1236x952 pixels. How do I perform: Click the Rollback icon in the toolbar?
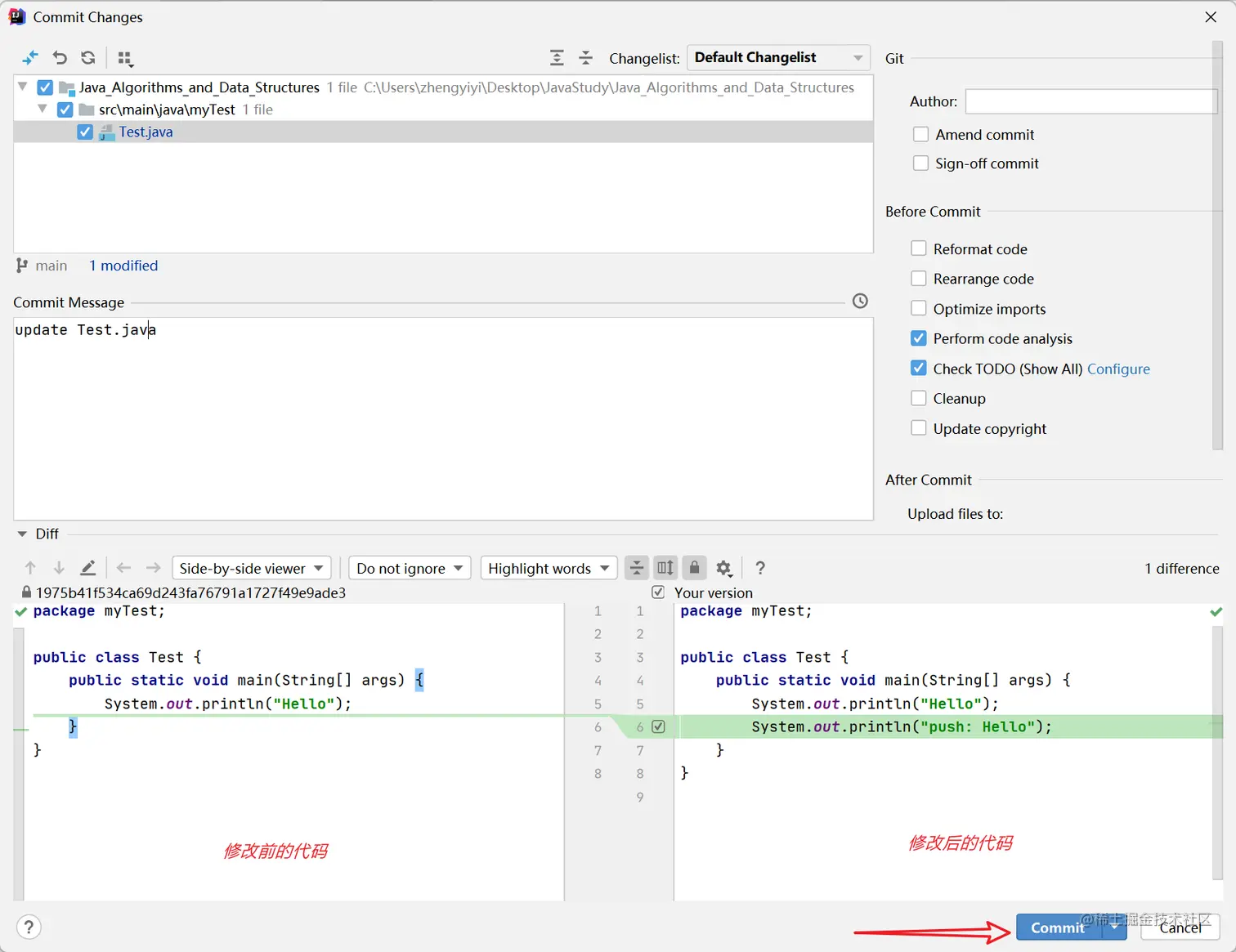60,58
